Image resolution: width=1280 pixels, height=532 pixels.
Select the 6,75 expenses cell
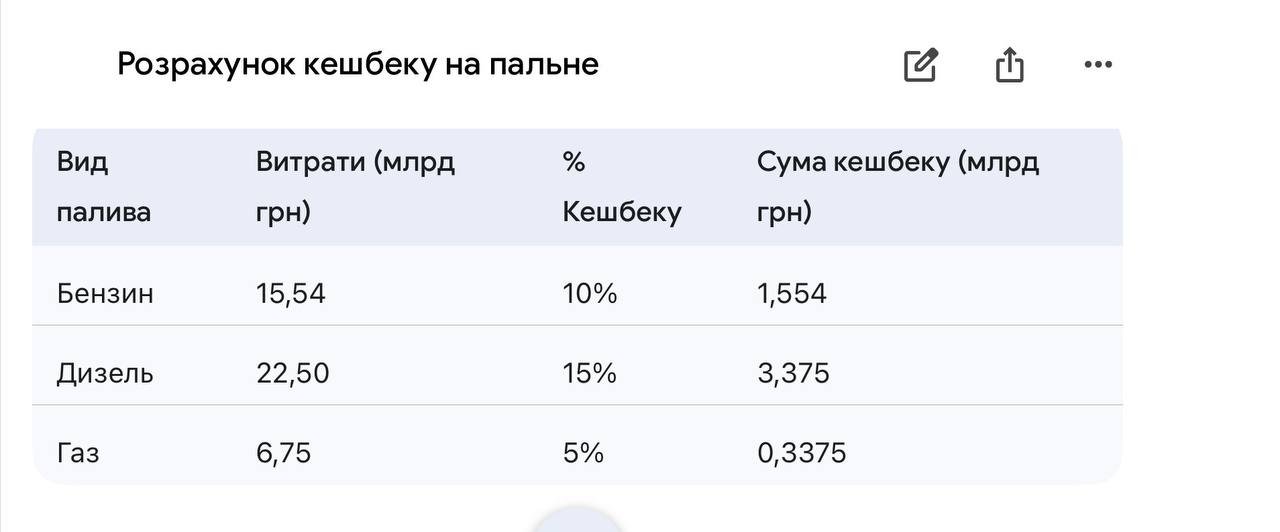(x=283, y=453)
